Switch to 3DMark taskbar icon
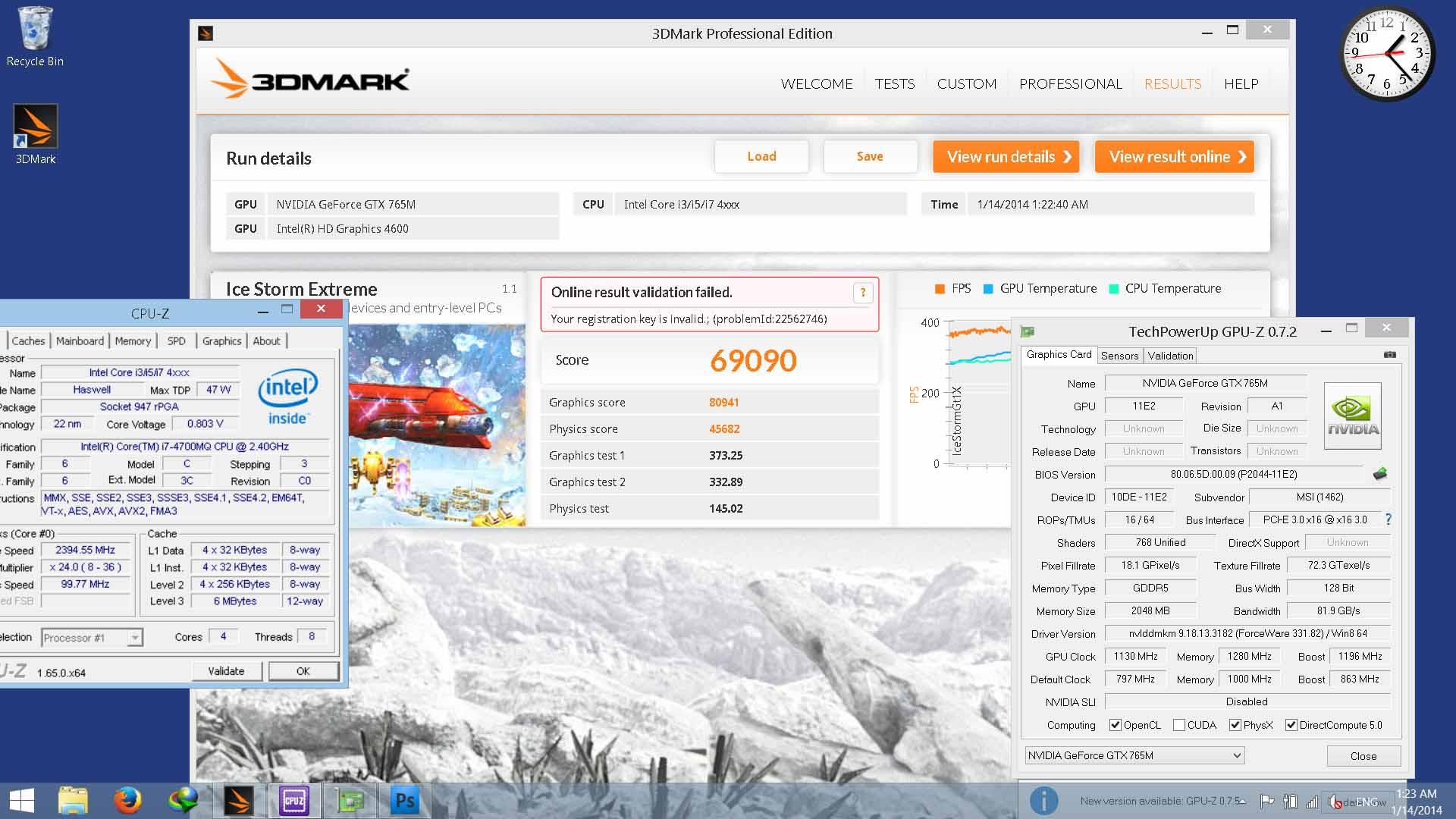Viewport: 1456px width, 819px height. [238, 801]
